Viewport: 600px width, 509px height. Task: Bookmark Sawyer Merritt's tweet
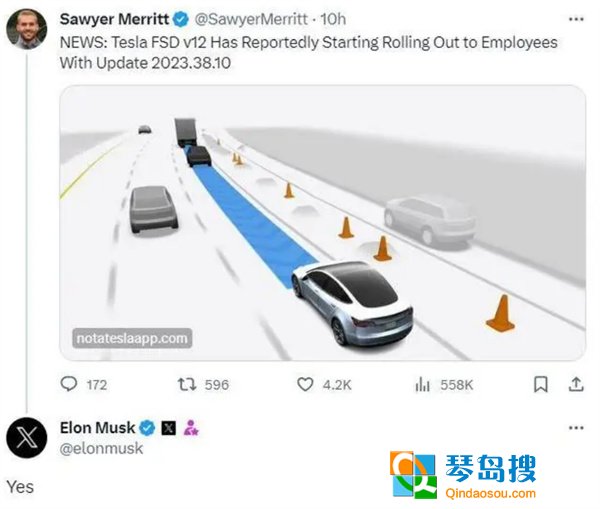pyautogui.click(x=541, y=384)
